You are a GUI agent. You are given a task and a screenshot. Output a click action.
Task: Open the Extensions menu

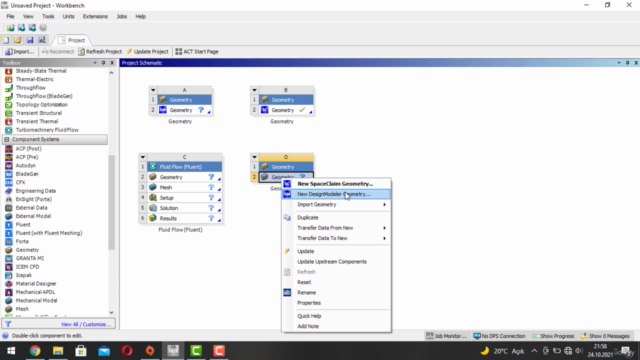click(95, 16)
